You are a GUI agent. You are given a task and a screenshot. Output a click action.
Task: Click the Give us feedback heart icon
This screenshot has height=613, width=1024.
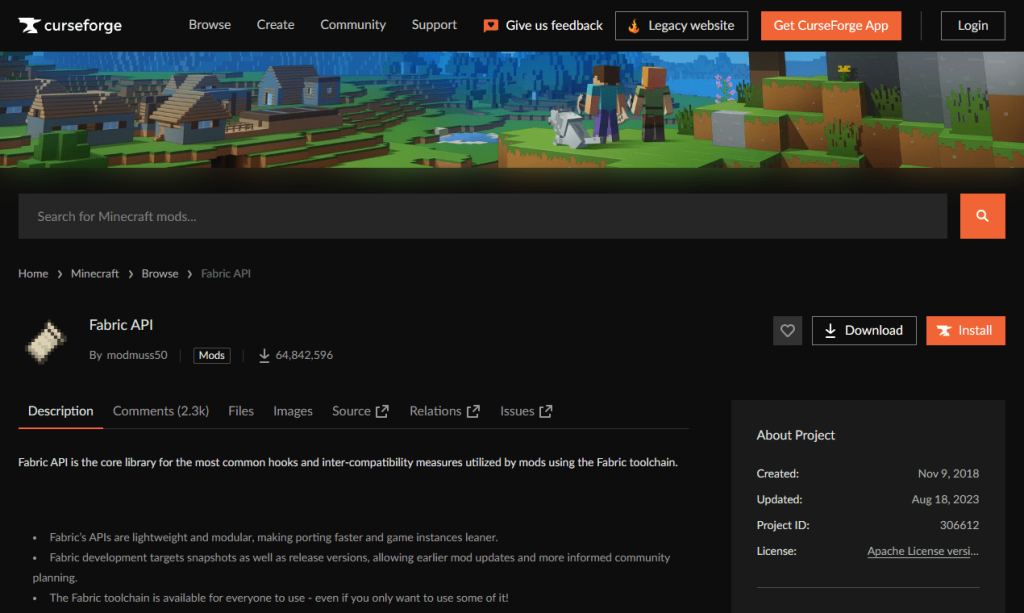491,25
